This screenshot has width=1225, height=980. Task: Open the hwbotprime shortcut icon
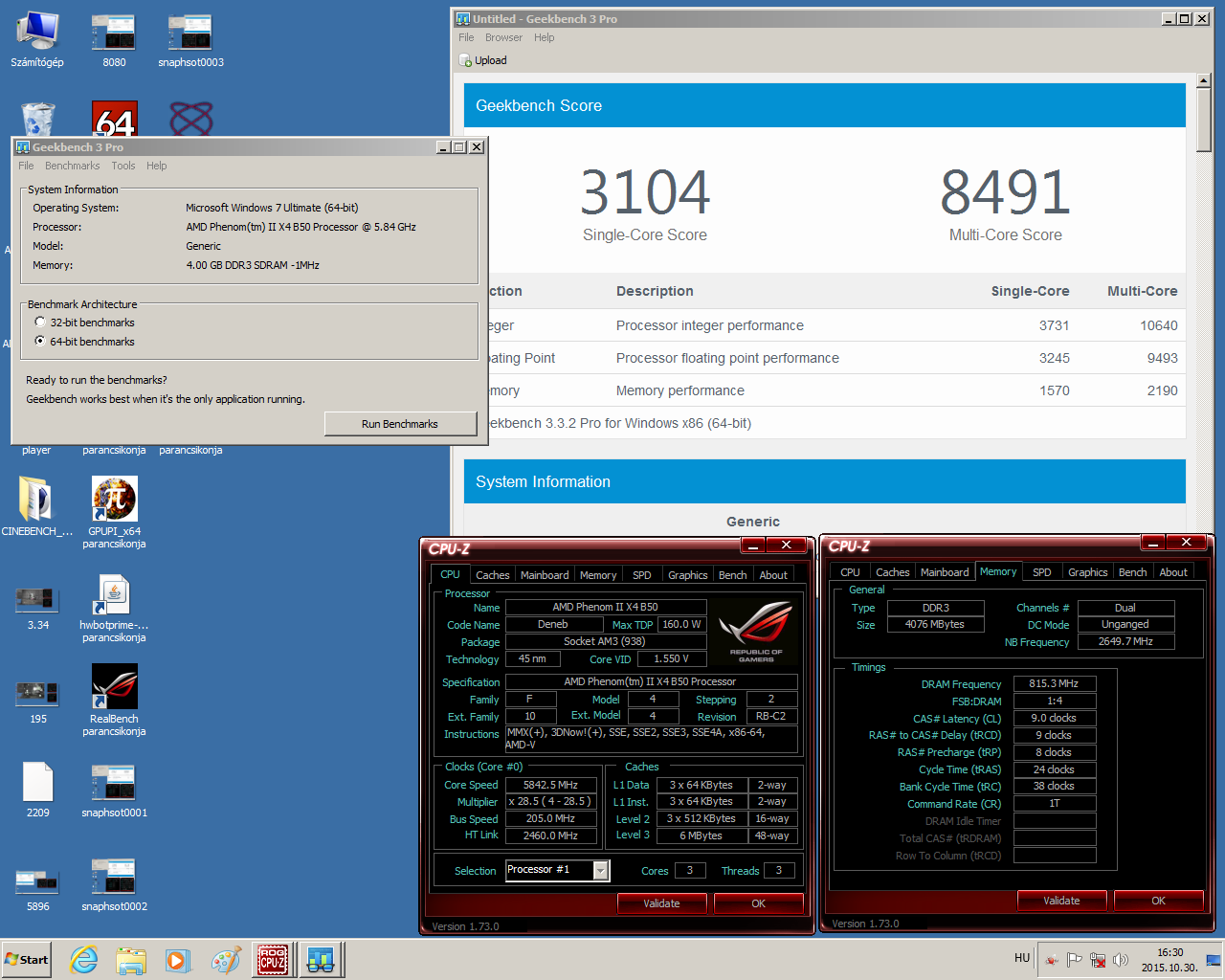114,609
